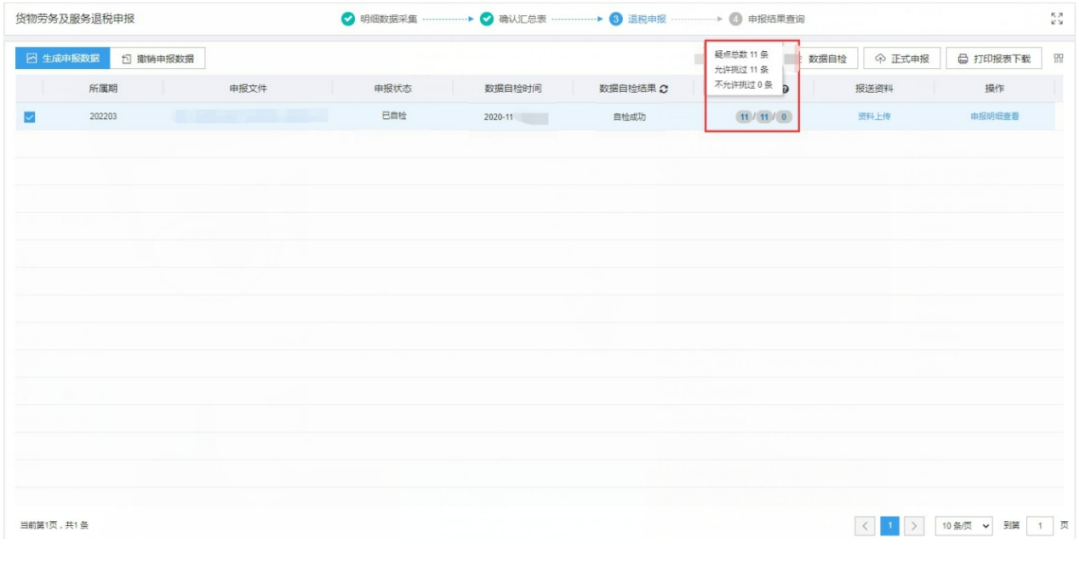
Task: Click the zero count badge in doubt column
Action: 784,117
